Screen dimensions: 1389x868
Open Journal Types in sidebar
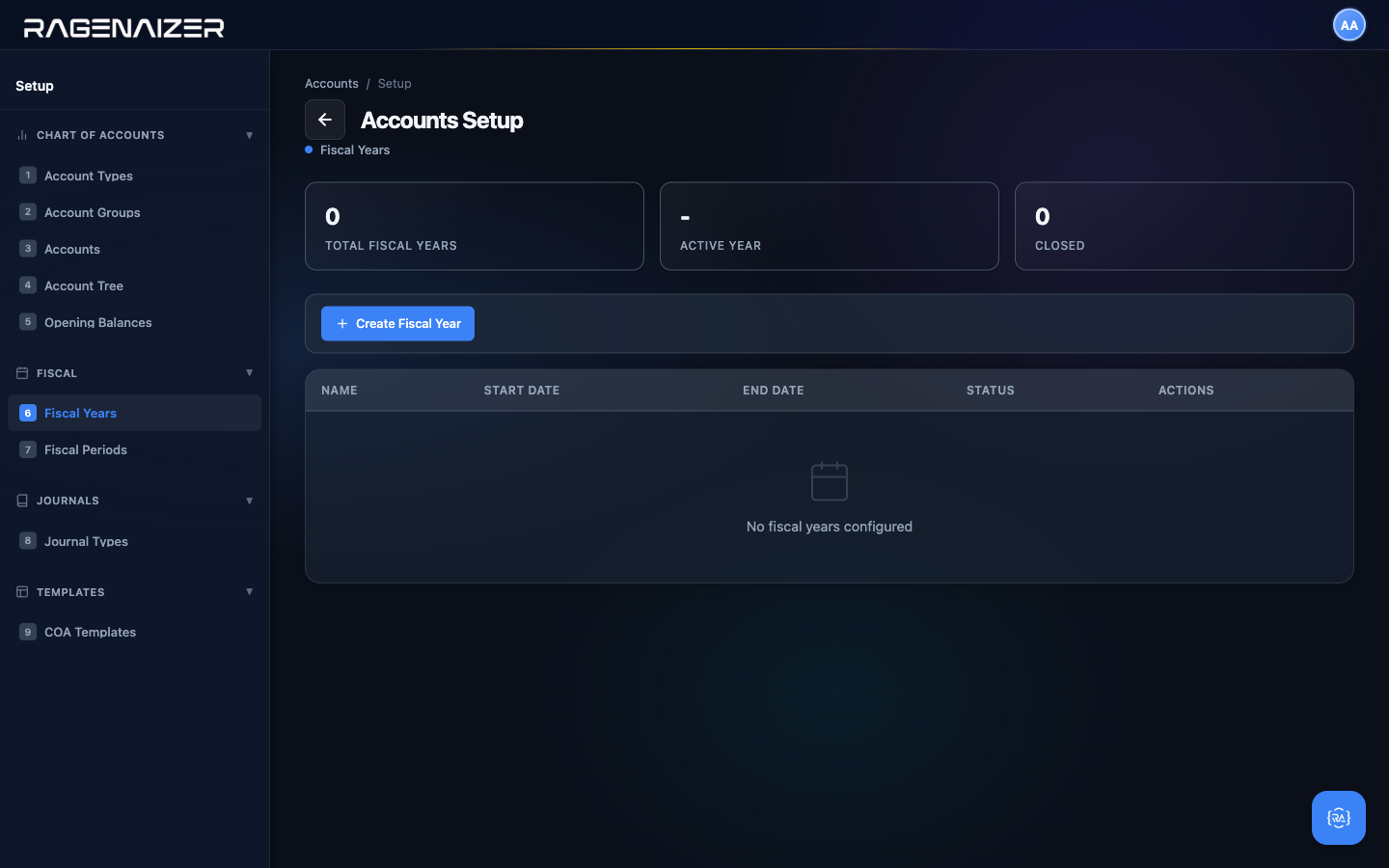point(134,541)
